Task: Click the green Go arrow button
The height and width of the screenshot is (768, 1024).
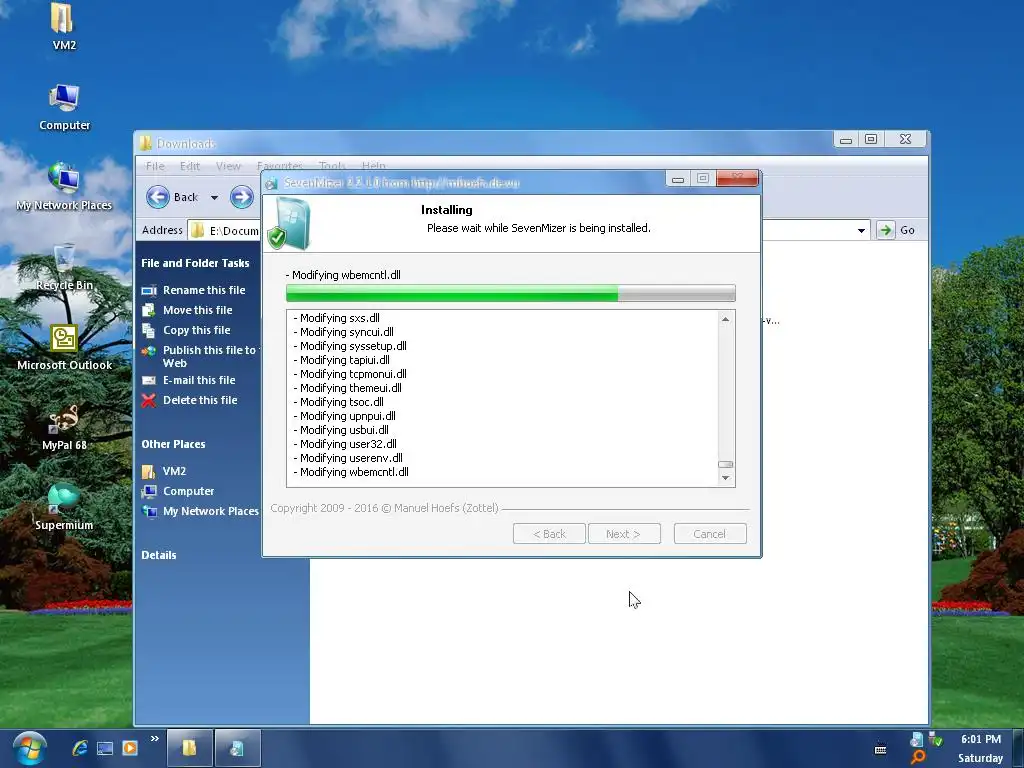Action: [x=886, y=230]
